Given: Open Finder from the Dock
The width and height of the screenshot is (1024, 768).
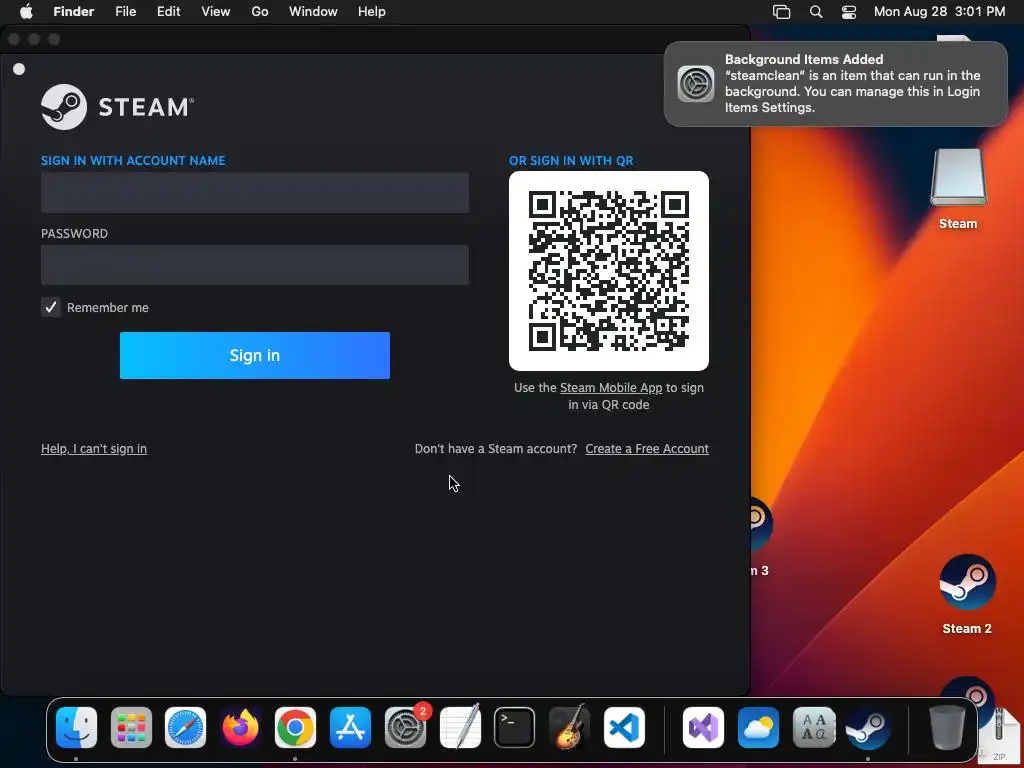Looking at the screenshot, I should (76, 727).
